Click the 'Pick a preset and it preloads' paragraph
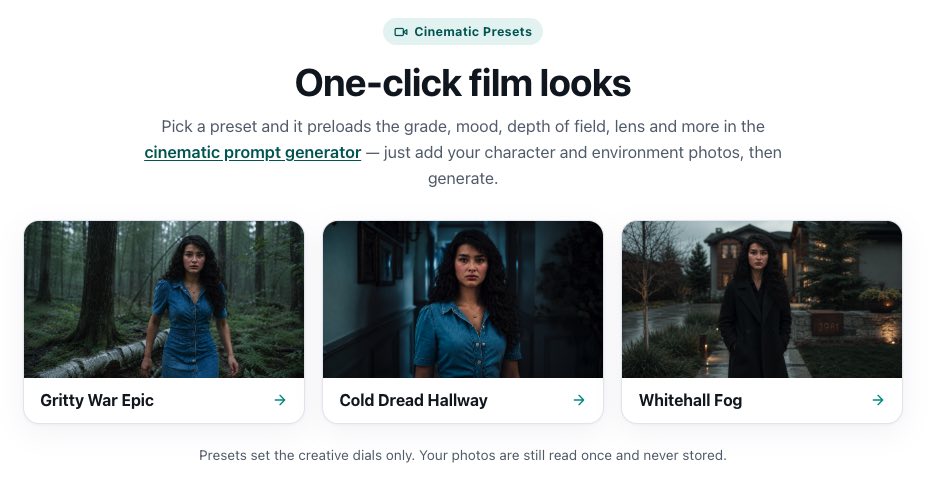933x488 pixels. [463, 152]
